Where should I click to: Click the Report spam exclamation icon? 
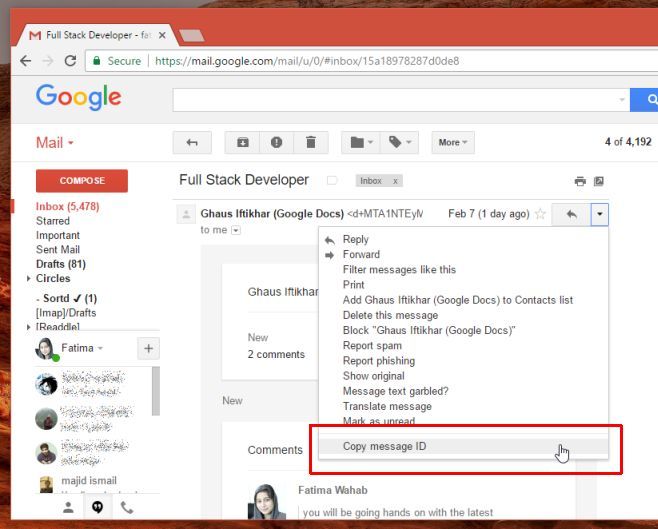[x=276, y=142]
